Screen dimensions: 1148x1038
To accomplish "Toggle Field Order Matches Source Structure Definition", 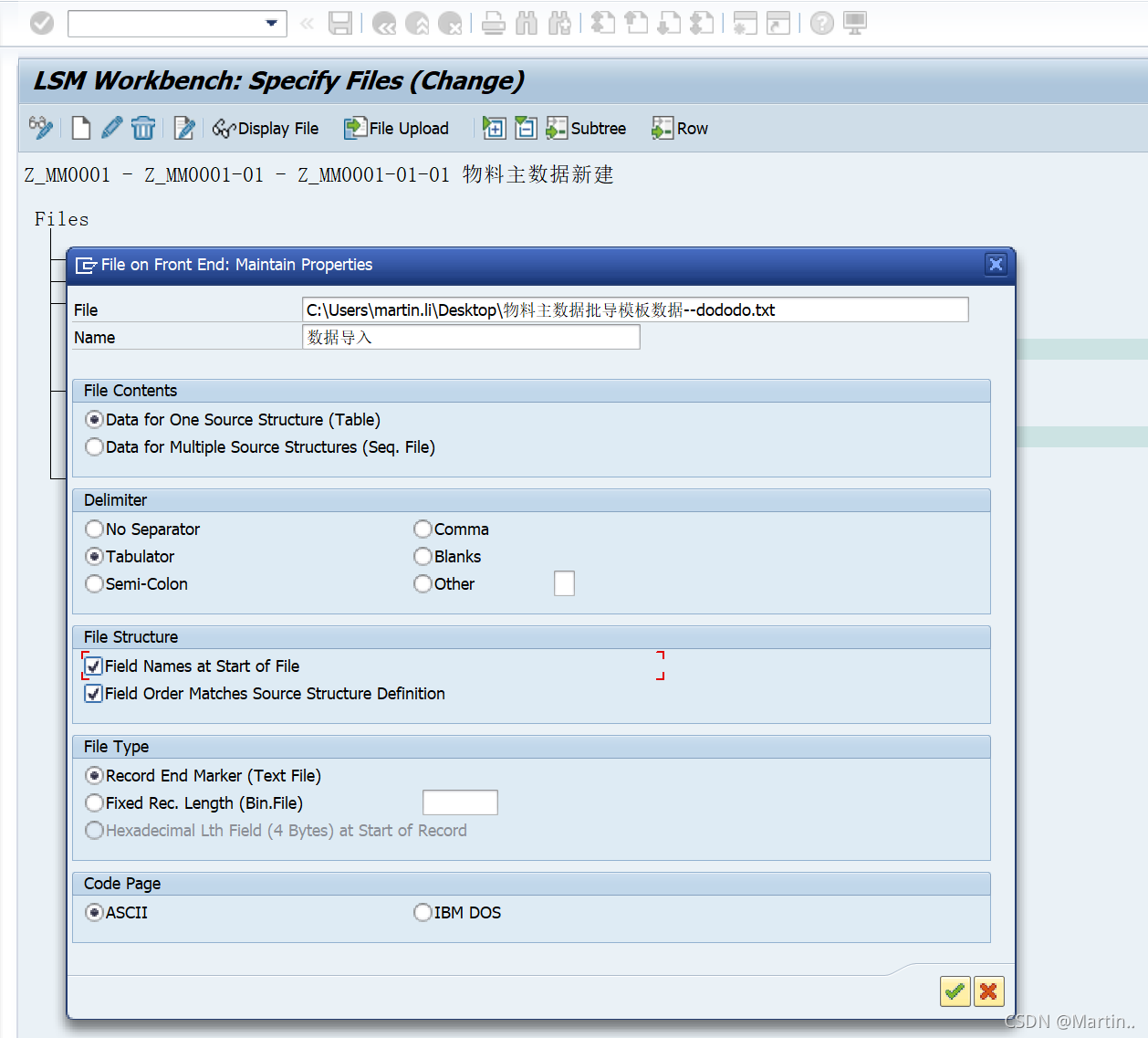I will pos(94,694).
